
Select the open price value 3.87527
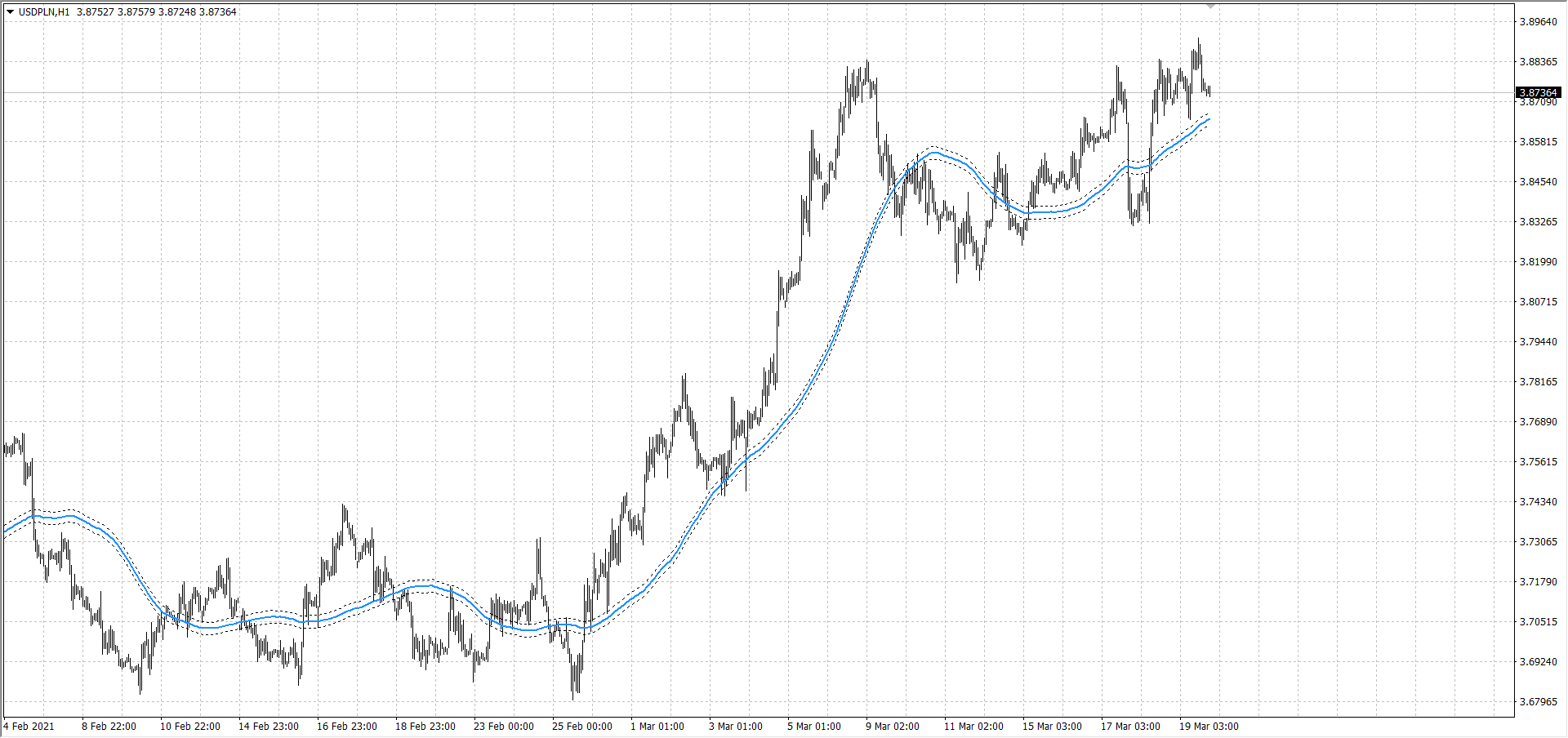tap(96, 12)
